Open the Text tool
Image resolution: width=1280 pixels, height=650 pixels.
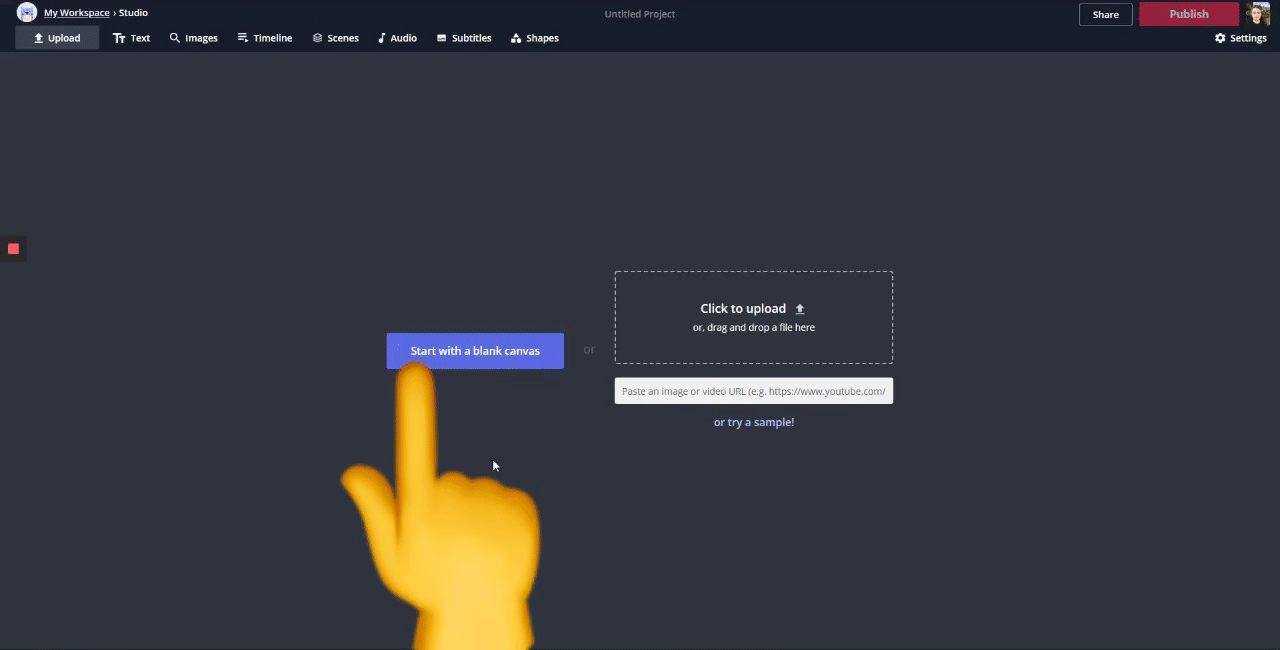(x=131, y=38)
